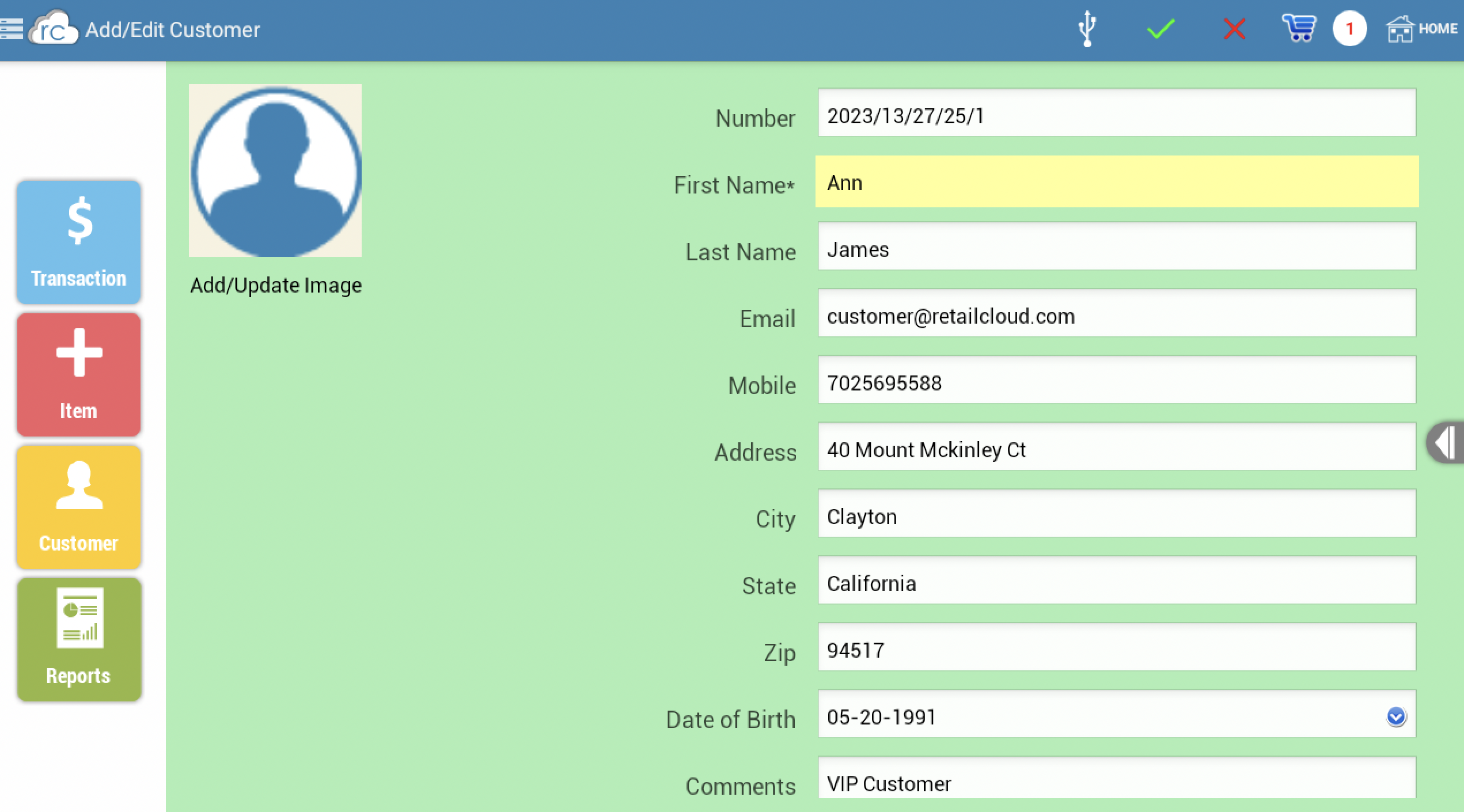Click the Last Name field containing James
This screenshot has height=812, width=1464.
coord(1117,246)
